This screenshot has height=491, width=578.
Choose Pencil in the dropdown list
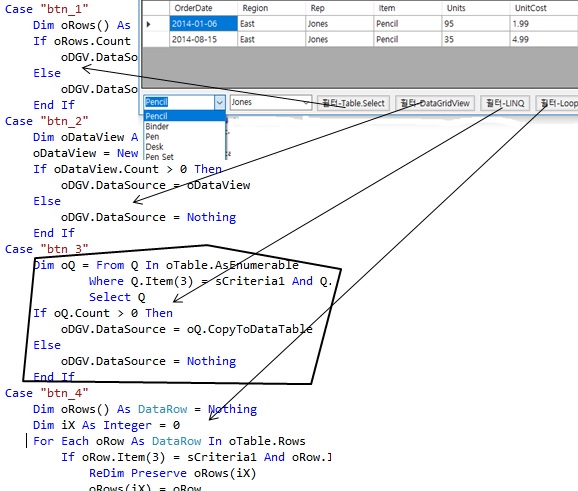[184, 116]
